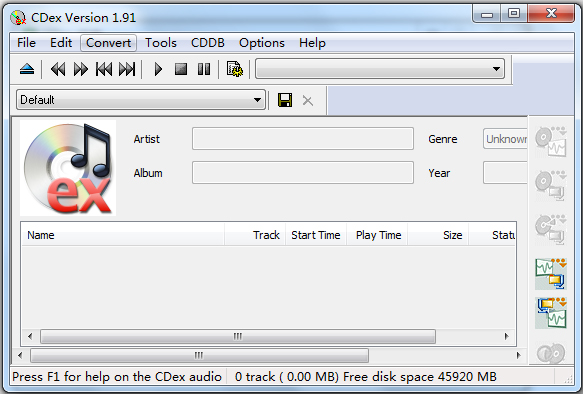The height and width of the screenshot is (394, 583).
Task: Sort by the Play Time column header
Action: click(377, 235)
